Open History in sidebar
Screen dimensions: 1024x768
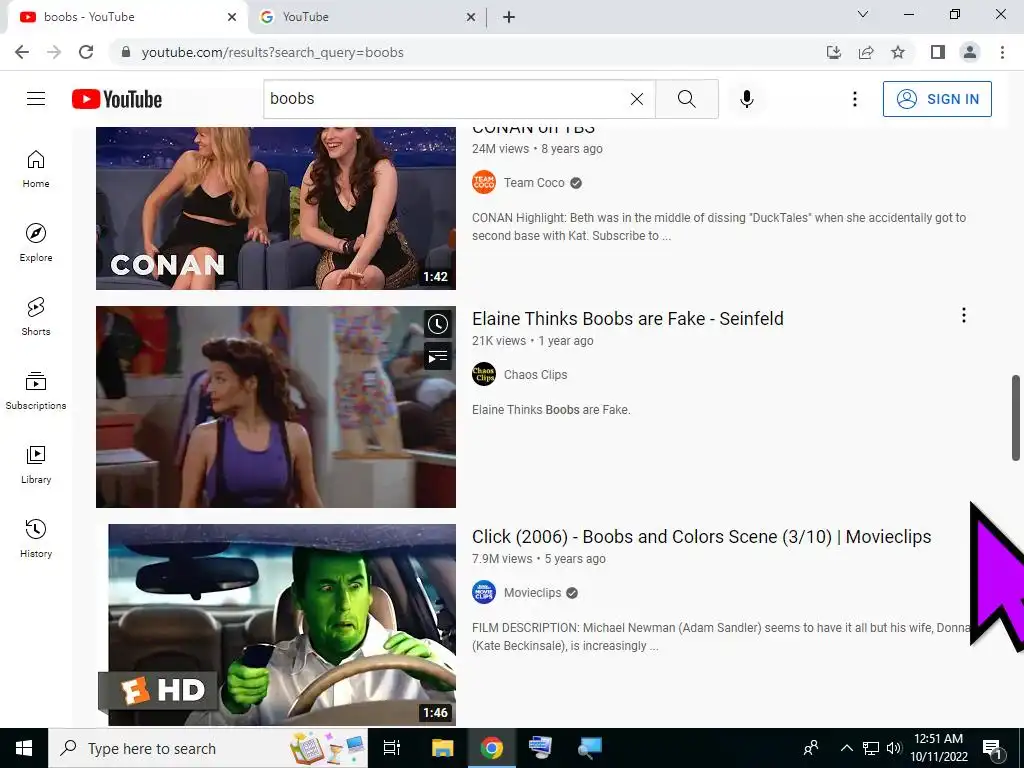36,538
